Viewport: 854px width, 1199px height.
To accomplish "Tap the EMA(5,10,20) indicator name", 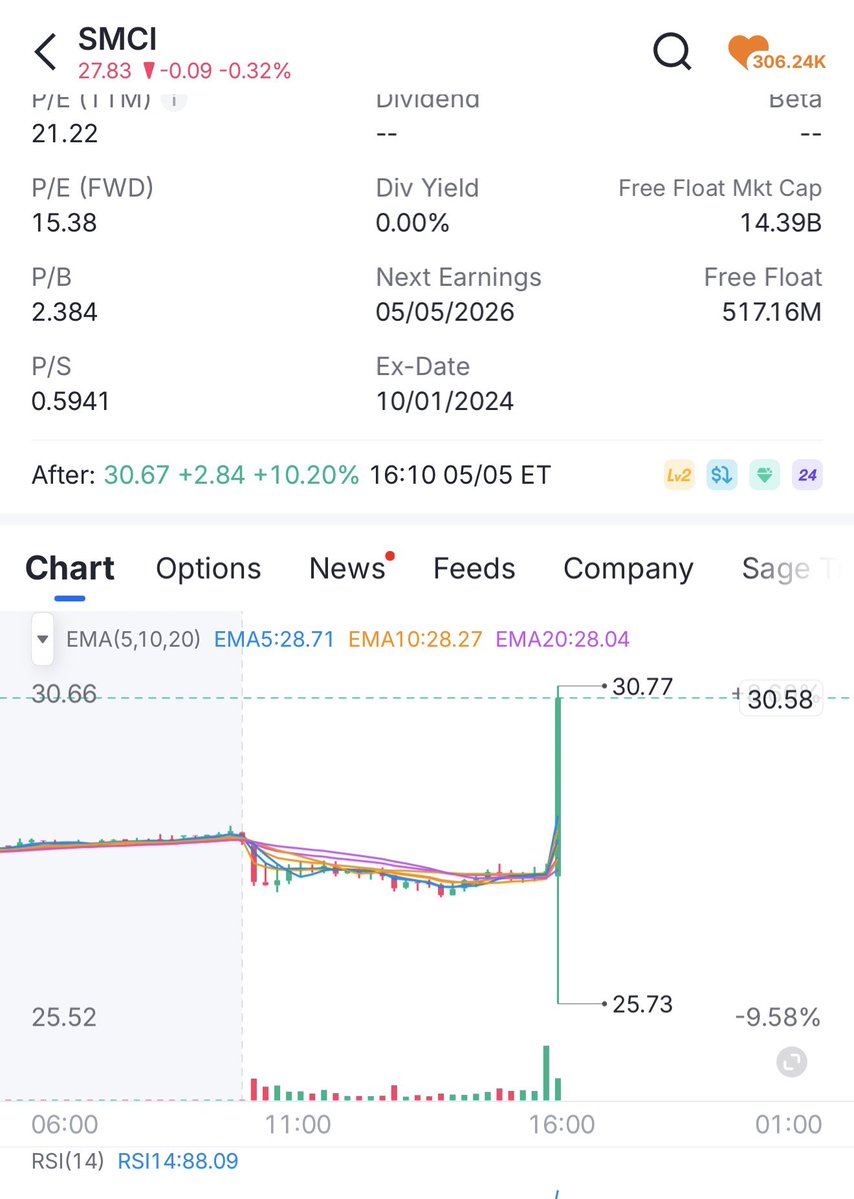I will point(133,638).
